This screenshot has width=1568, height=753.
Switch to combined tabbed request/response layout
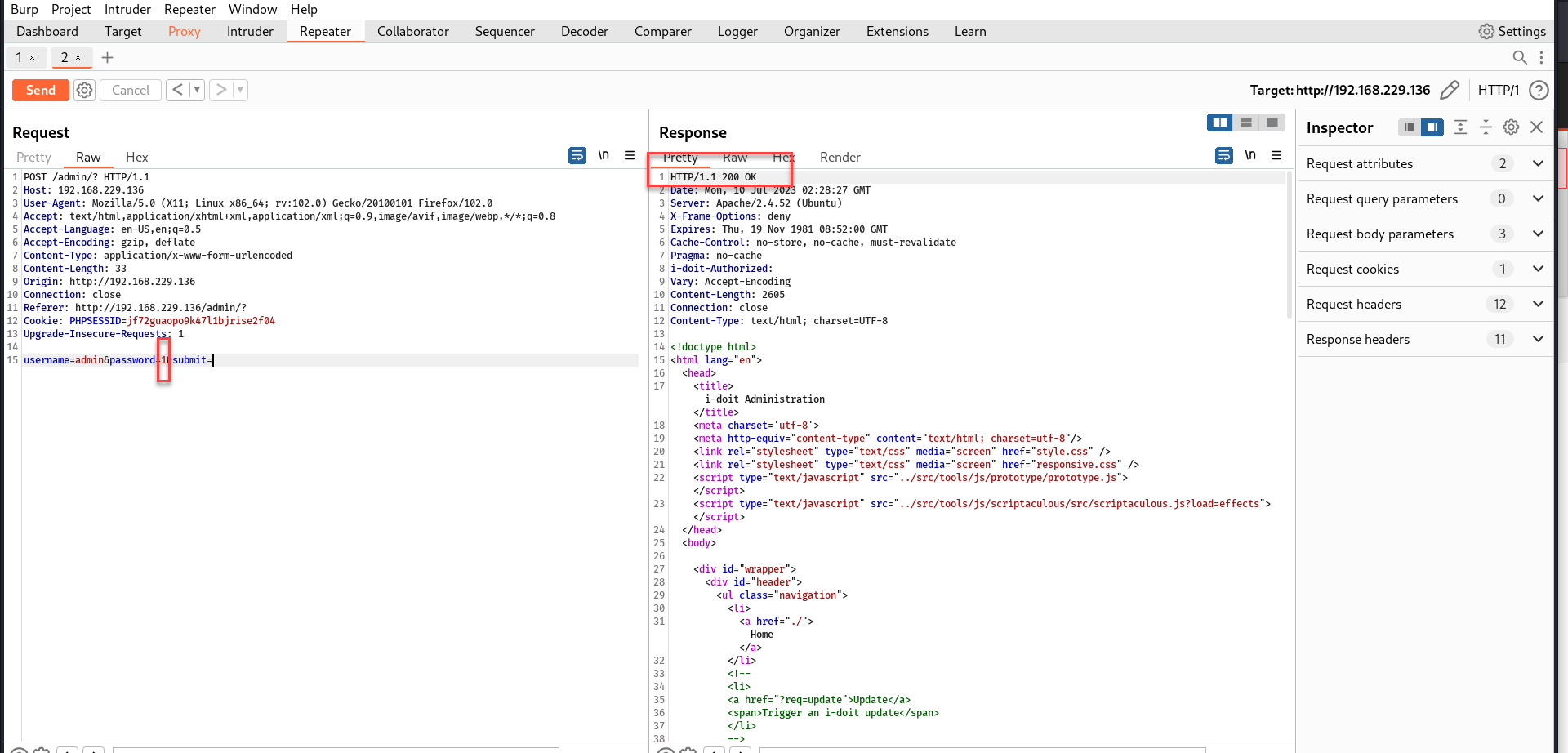point(1272,123)
